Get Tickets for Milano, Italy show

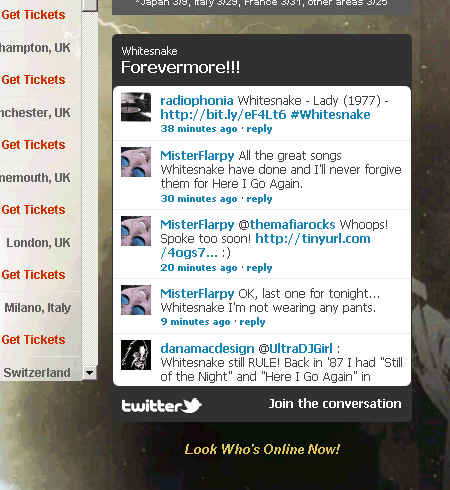coord(33,340)
